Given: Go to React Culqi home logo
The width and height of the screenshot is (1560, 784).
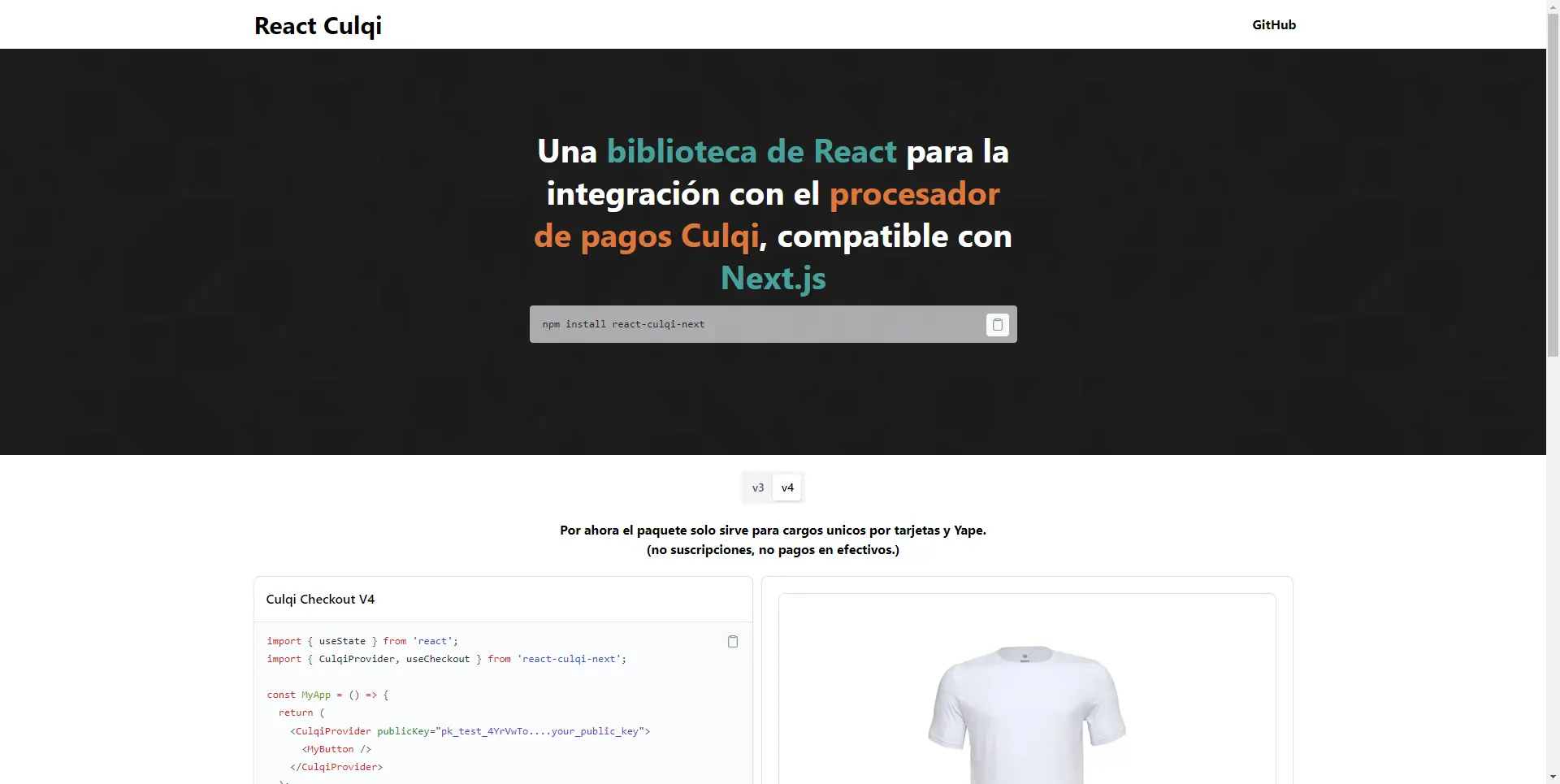Looking at the screenshot, I should point(318,26).
